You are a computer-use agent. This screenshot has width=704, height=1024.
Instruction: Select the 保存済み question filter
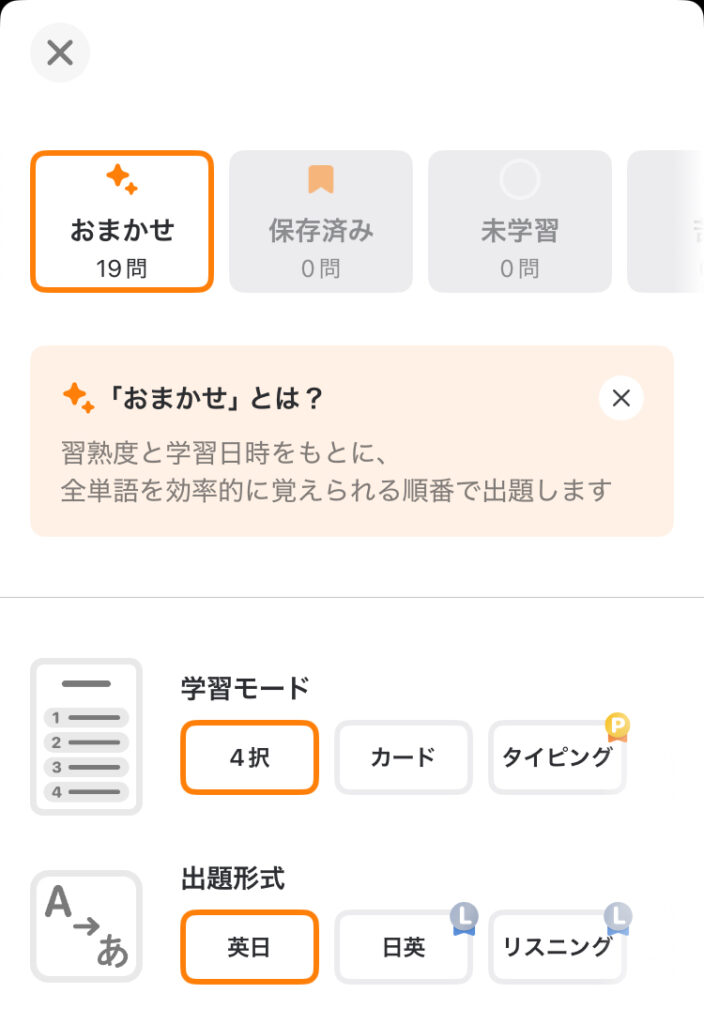320,220
